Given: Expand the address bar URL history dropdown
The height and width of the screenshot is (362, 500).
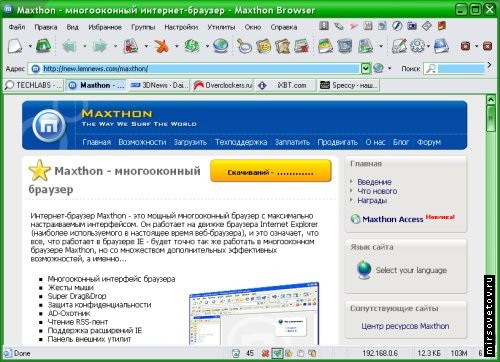Looking at the screenshot, I should (x=366, y=69).
